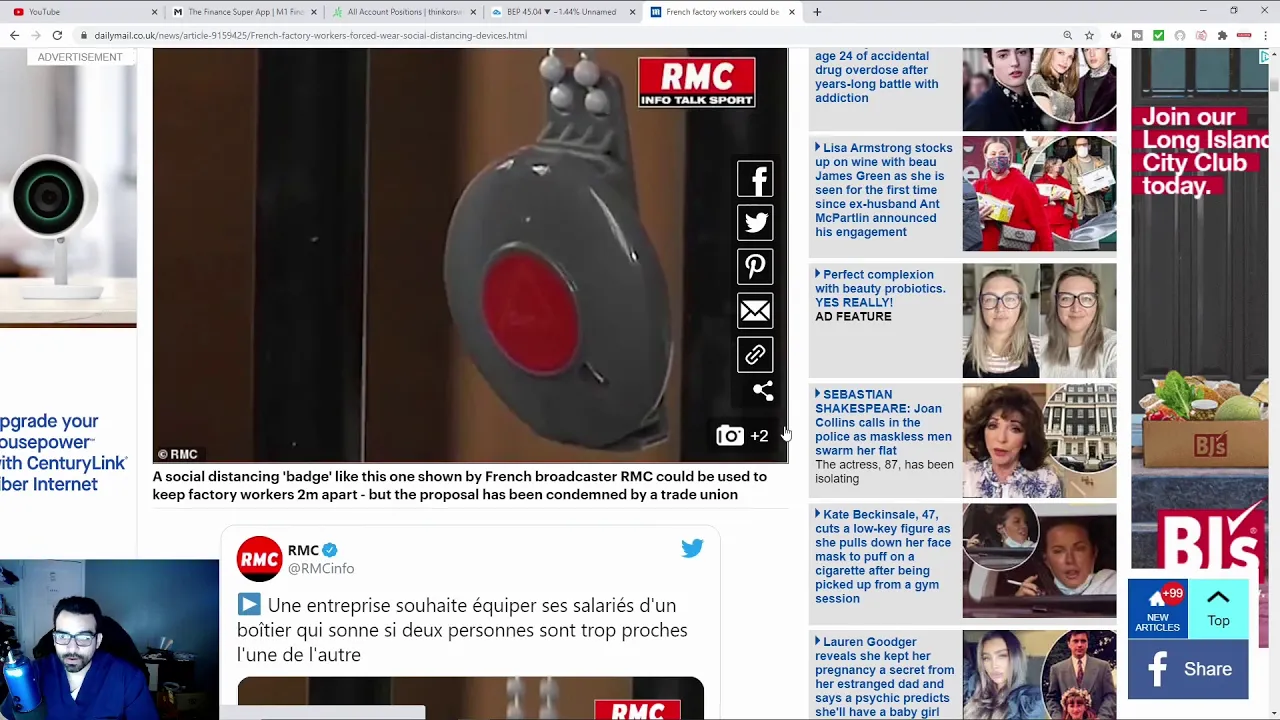This screenshot has height=720, width=1280.
Task: Click the zoom magnifier in address bar
Action: 1067,35
